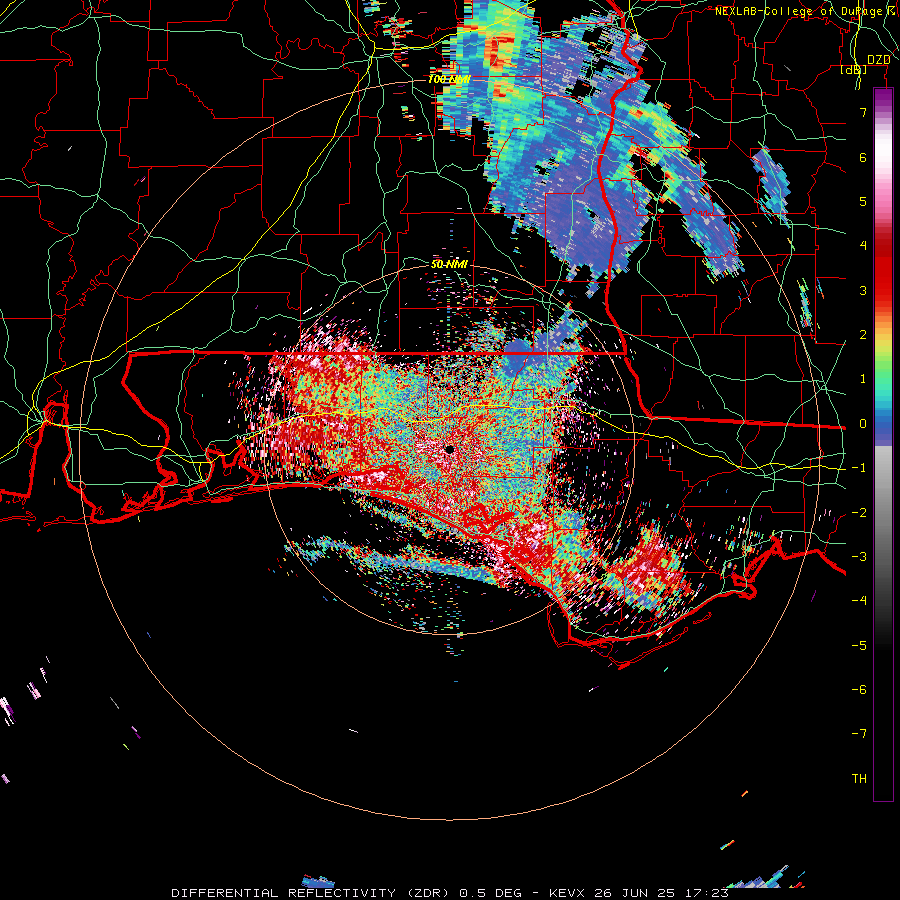Click the 26 JUN 25 date in the caption

click(637, 893)
